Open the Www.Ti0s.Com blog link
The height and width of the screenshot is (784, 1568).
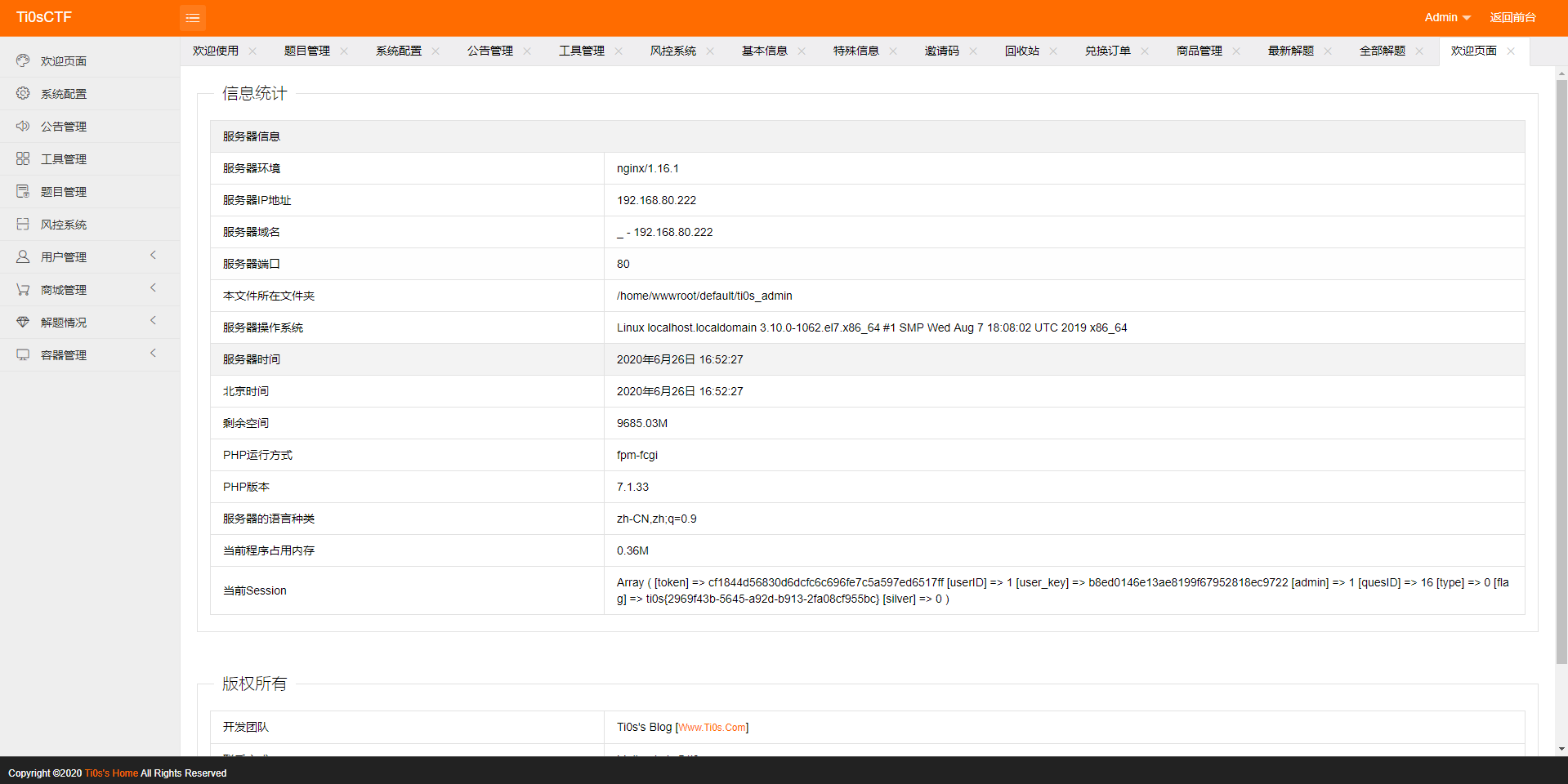coord(713,727)
